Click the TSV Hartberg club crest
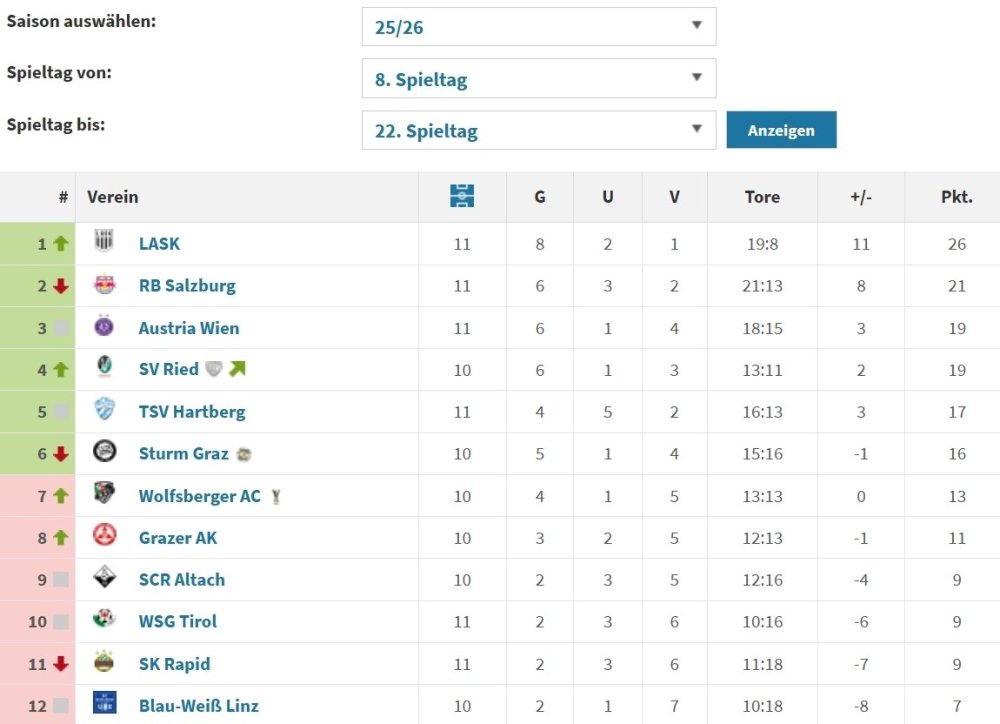 pyautogui.click(x=104, y=410)
